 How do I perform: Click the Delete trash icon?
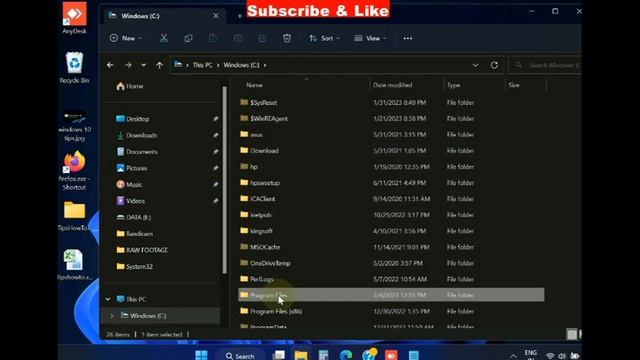click(x=287, y=38)
